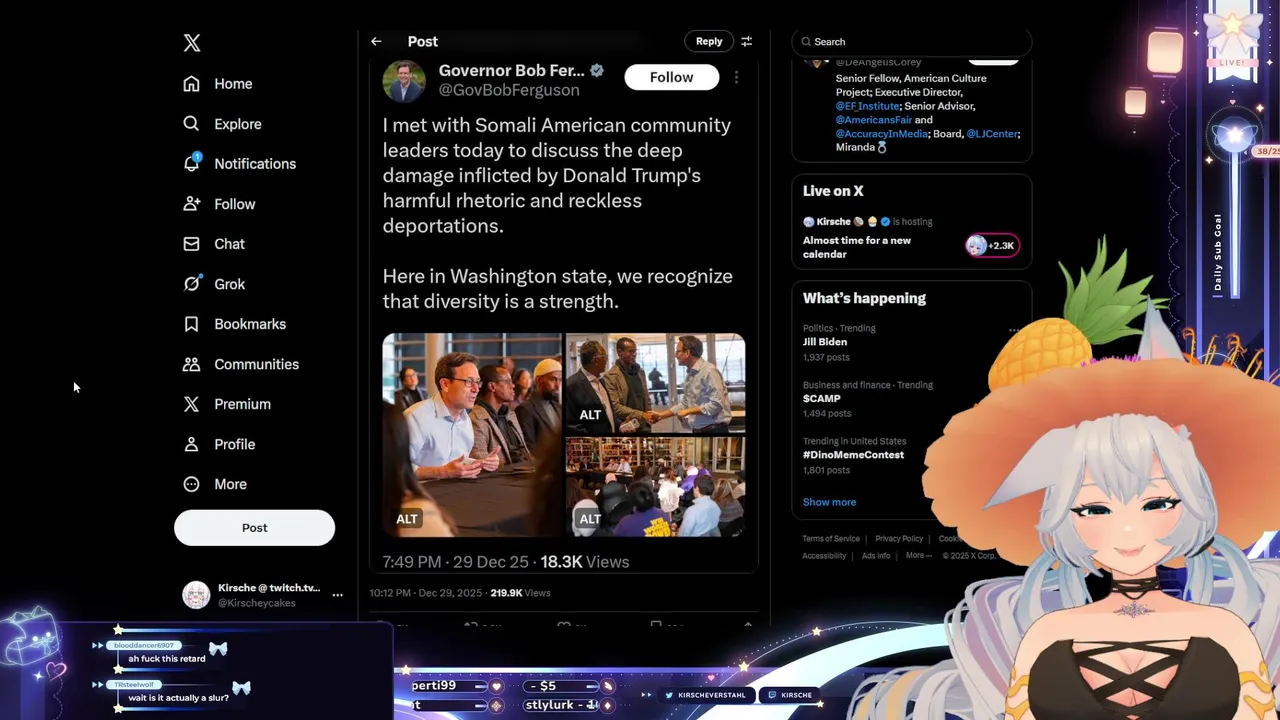Screen dimensions: 1280x720
Task: Open the Bookmarks menu item
Action: pyautogui.click(x=250, y=324)
